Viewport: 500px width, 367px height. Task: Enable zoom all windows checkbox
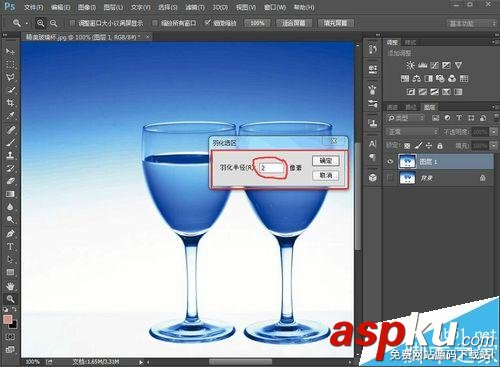coord(155,23)
